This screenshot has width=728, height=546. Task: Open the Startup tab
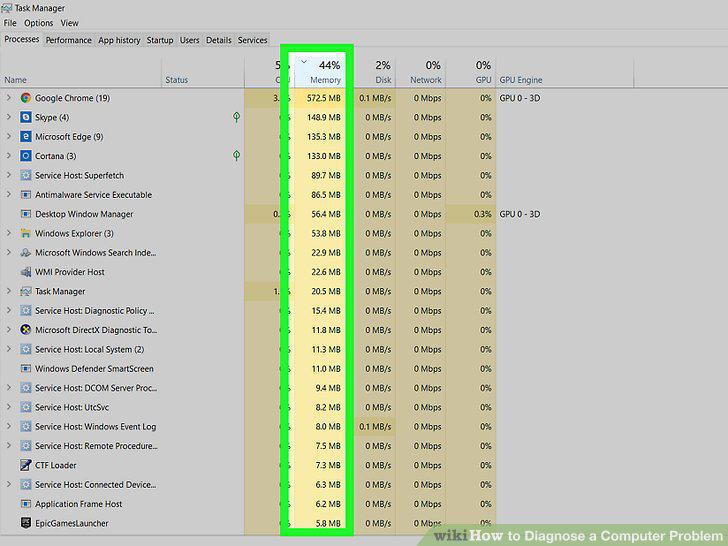[160, 40]
